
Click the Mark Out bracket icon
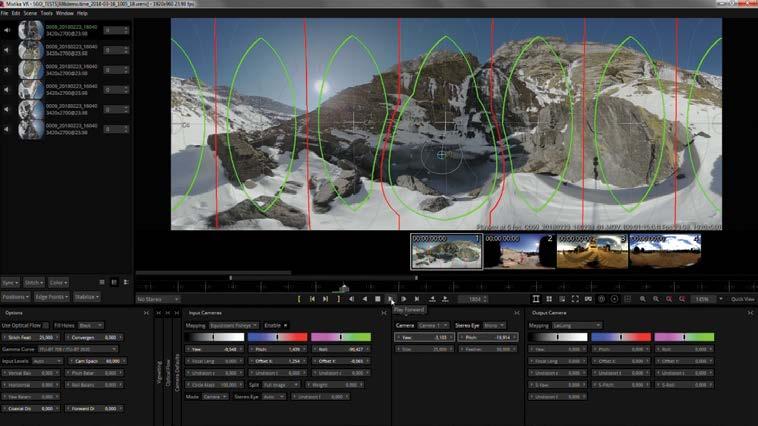338,299
